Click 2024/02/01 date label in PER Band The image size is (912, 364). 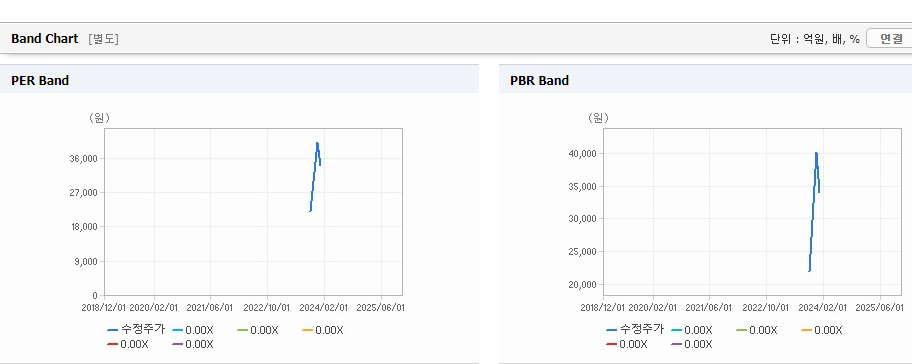[x=325, y=307]
